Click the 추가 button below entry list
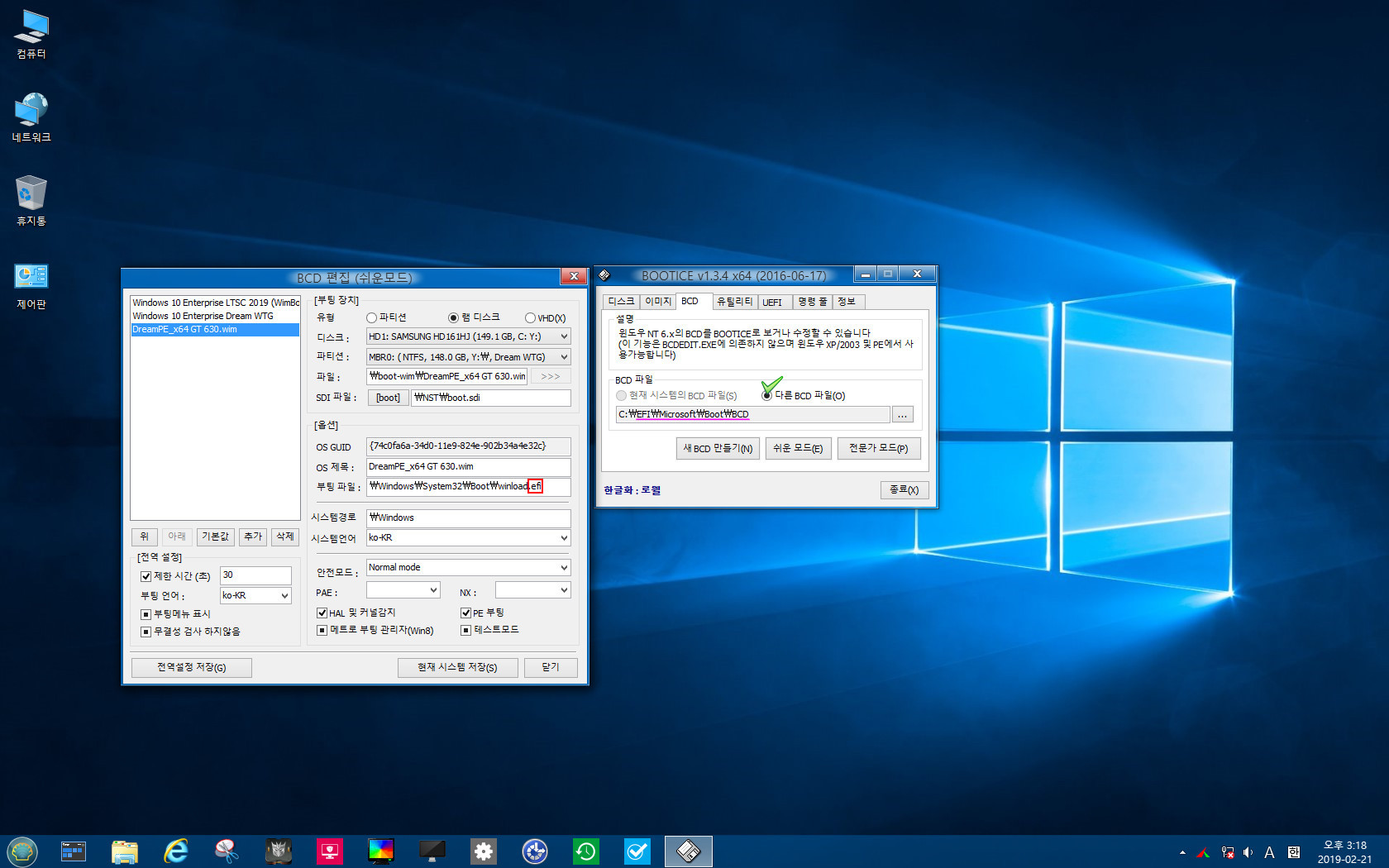Viewport: 1389px width, 868px height. pyautogui.click(x=253, y=537)
